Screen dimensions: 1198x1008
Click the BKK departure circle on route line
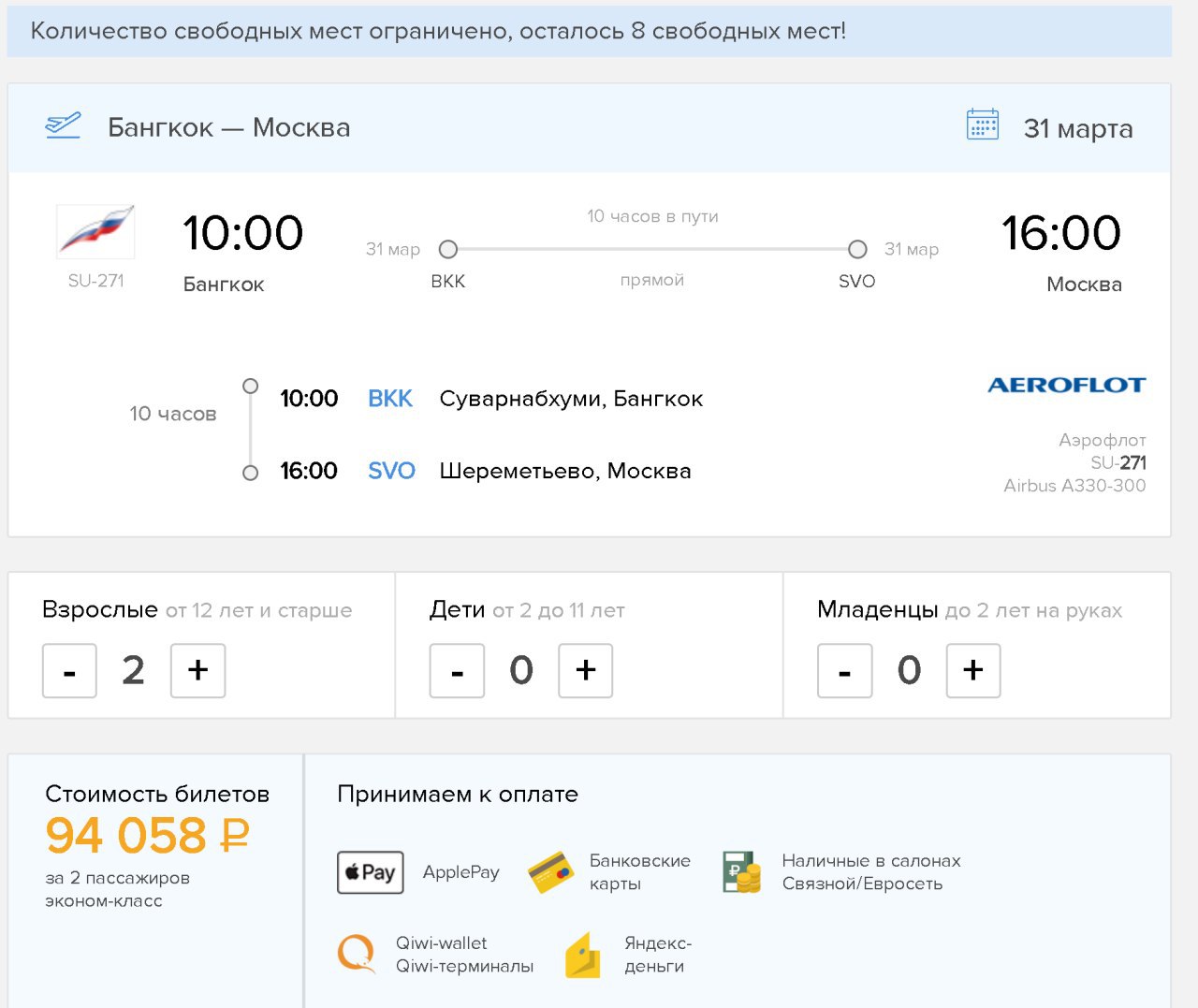(448, 249)
